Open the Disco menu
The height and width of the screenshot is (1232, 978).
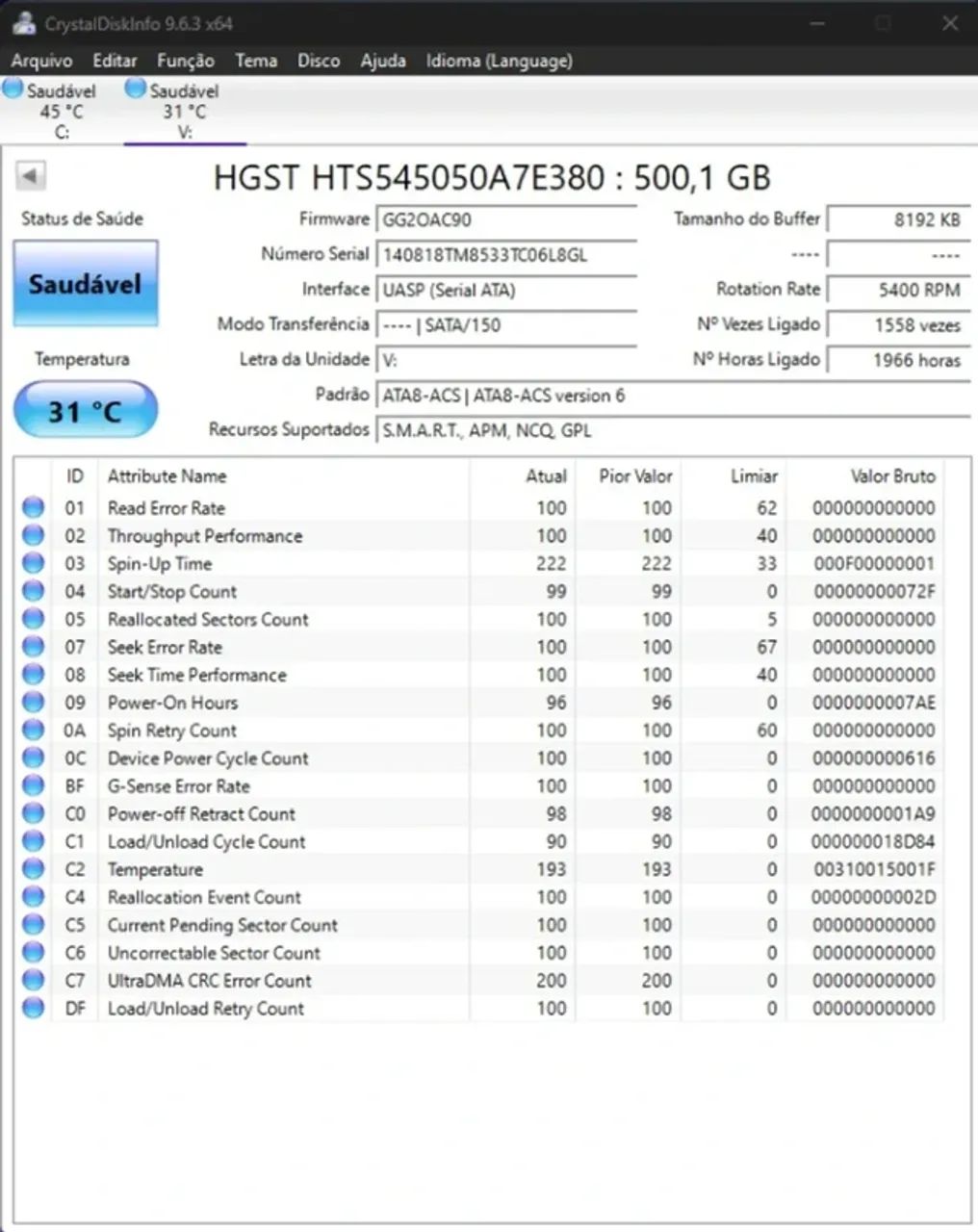319,61
